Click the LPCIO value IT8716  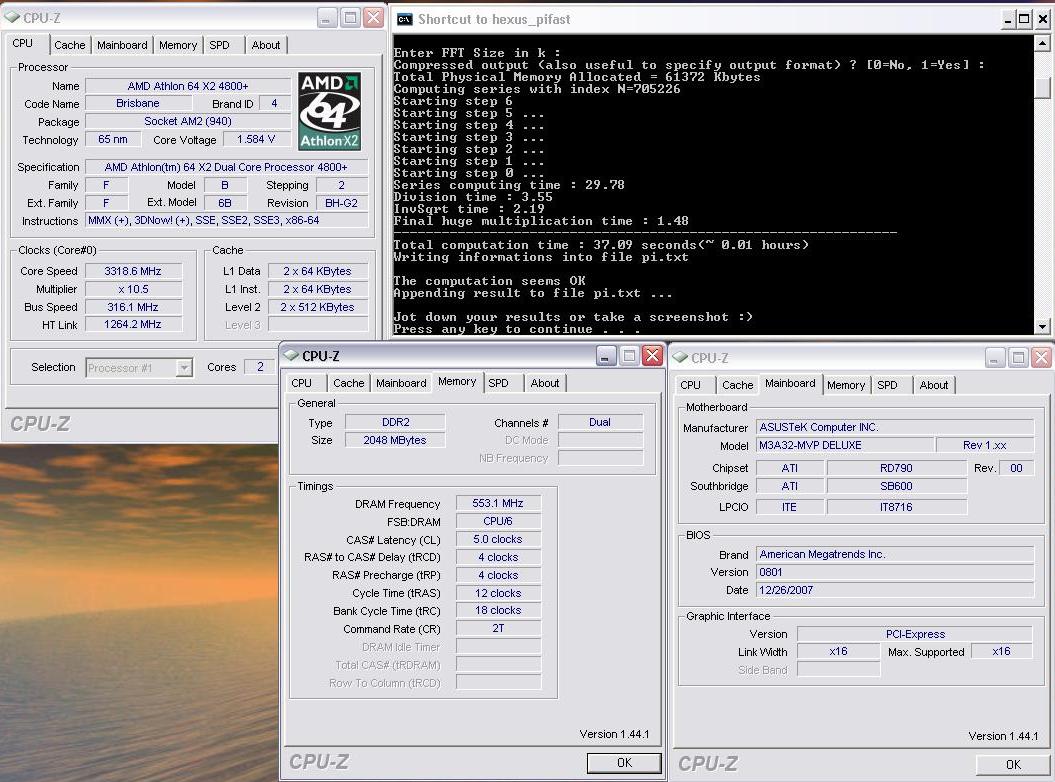click(897, 507)
